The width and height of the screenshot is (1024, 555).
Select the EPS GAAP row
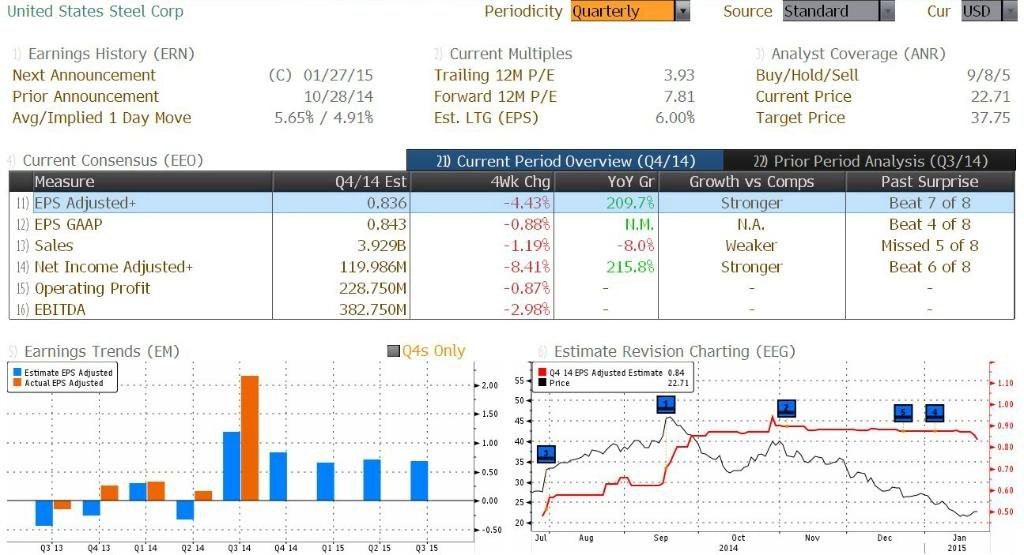click(512, 225)
